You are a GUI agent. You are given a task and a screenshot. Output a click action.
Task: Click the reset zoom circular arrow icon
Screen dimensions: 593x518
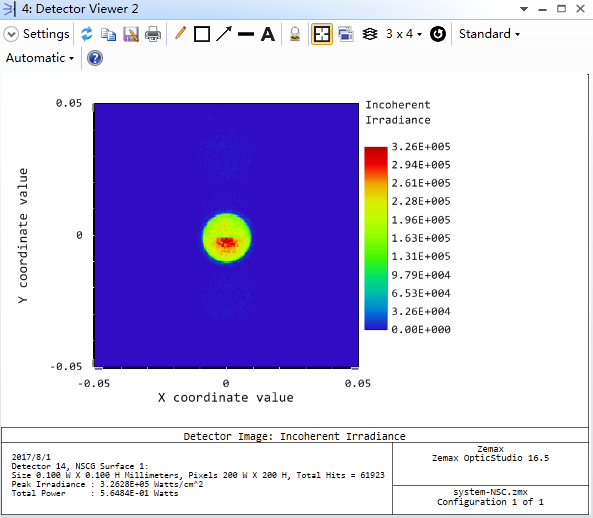click(x=438, y=34)
